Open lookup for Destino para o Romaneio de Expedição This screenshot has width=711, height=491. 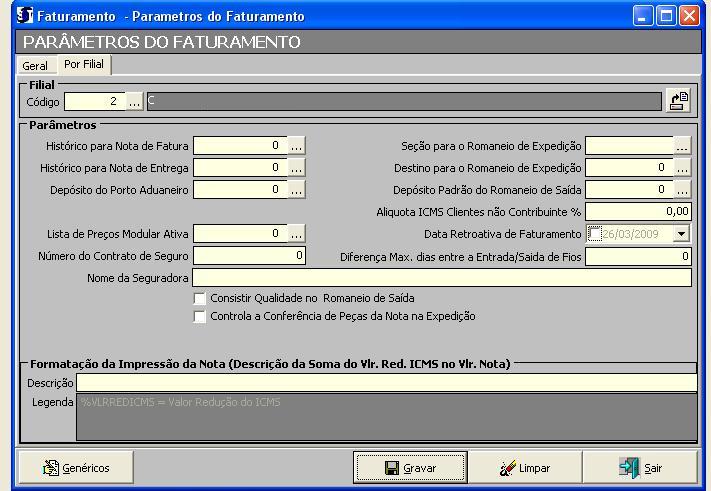682,167
